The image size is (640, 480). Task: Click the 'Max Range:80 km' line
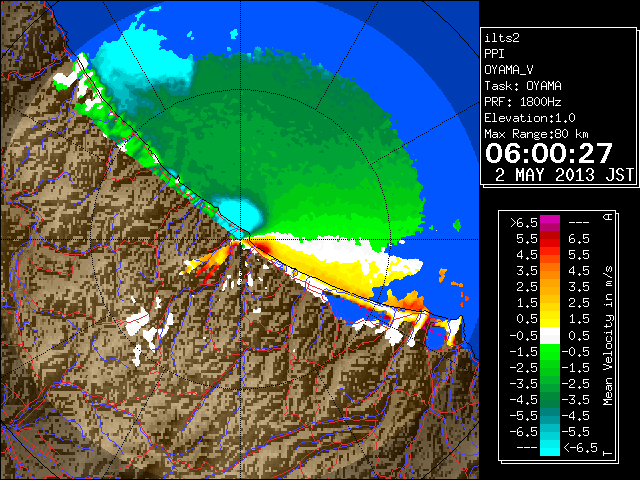537,134
